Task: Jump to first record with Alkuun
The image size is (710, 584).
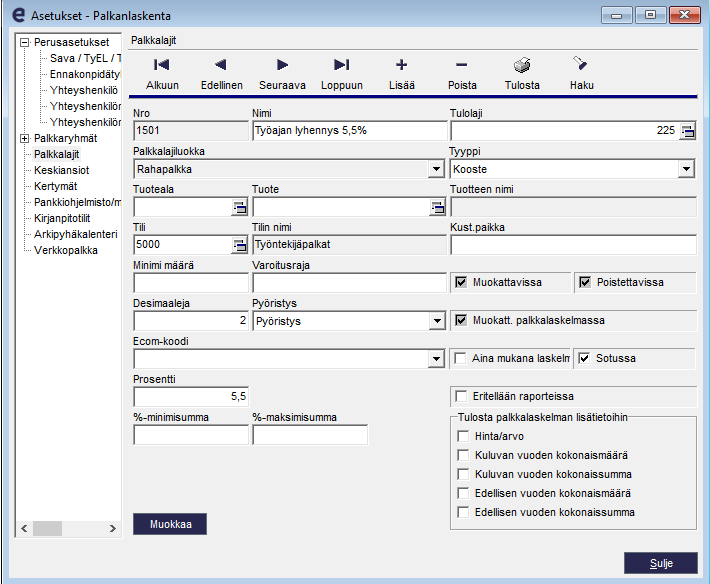Action: pos(162,73)
